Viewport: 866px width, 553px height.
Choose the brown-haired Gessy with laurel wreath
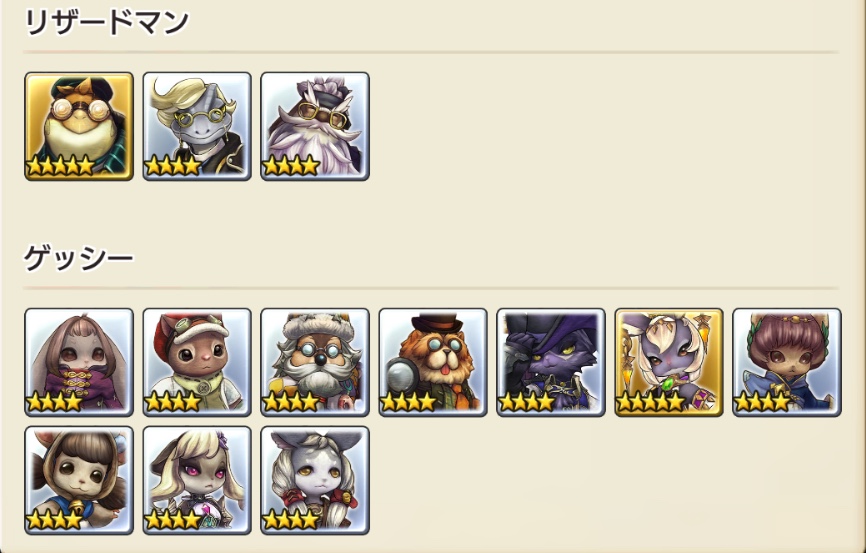point(787,362)
